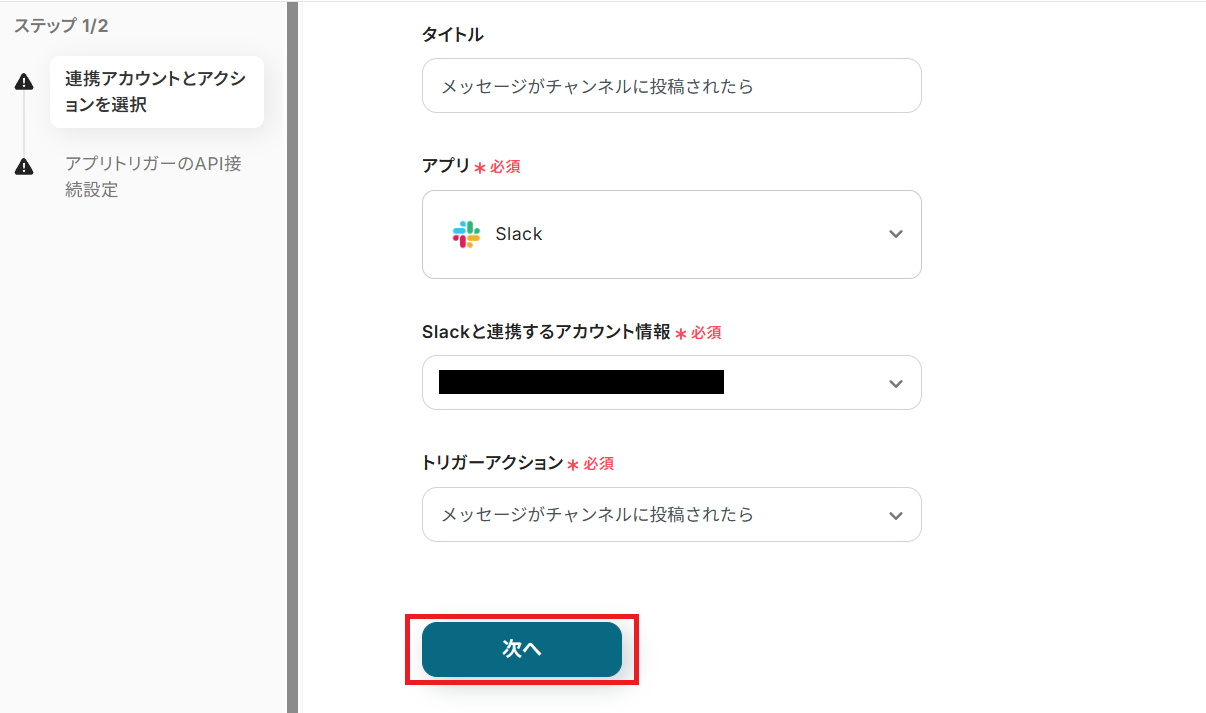Click the chevron in the account information field
Viewport: 1206px width, 713px height.
[x=895, y=383]
